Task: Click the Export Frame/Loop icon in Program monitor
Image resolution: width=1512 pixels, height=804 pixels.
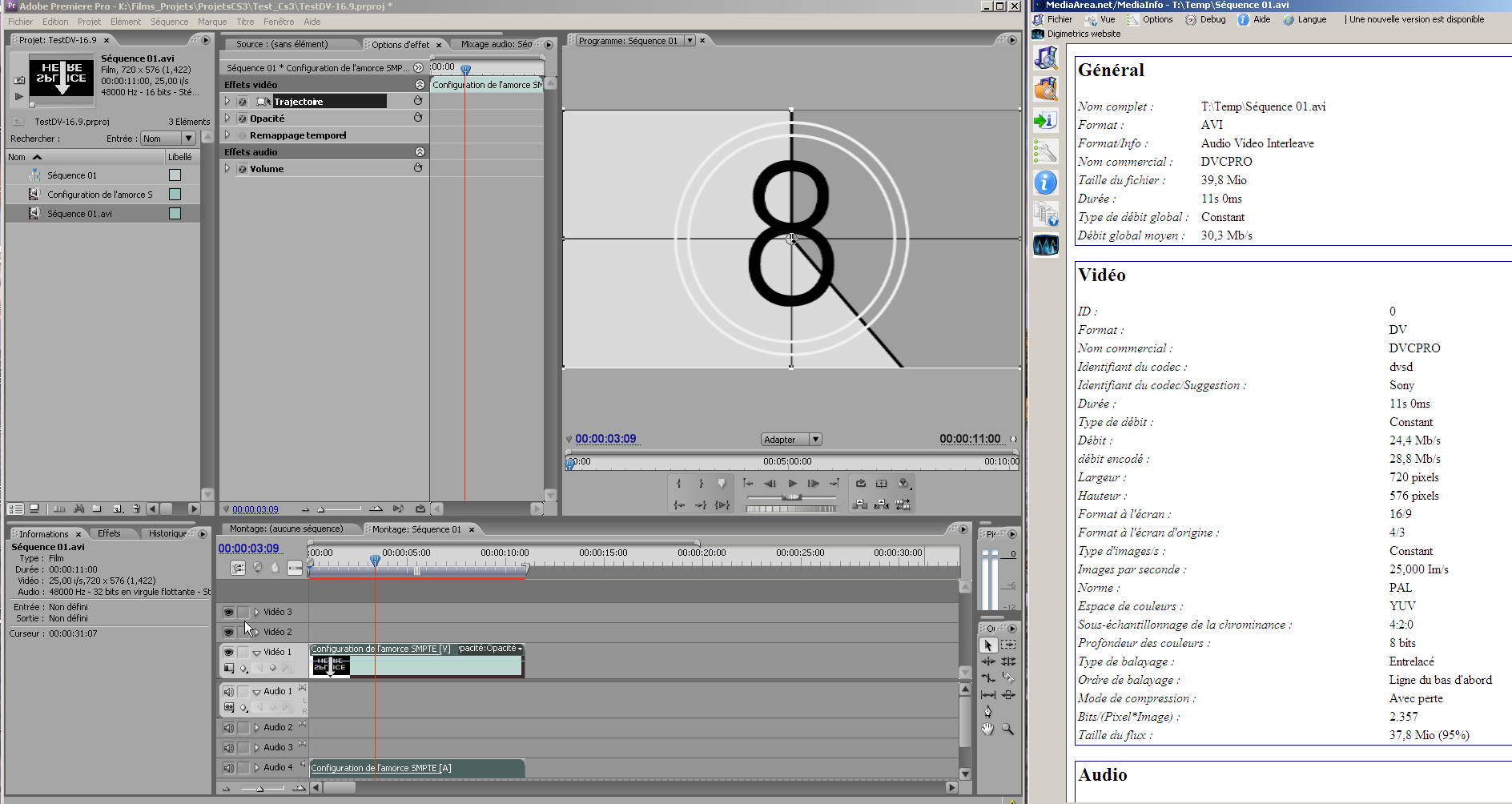Action: pyautogui.click(x=861, y=484)
